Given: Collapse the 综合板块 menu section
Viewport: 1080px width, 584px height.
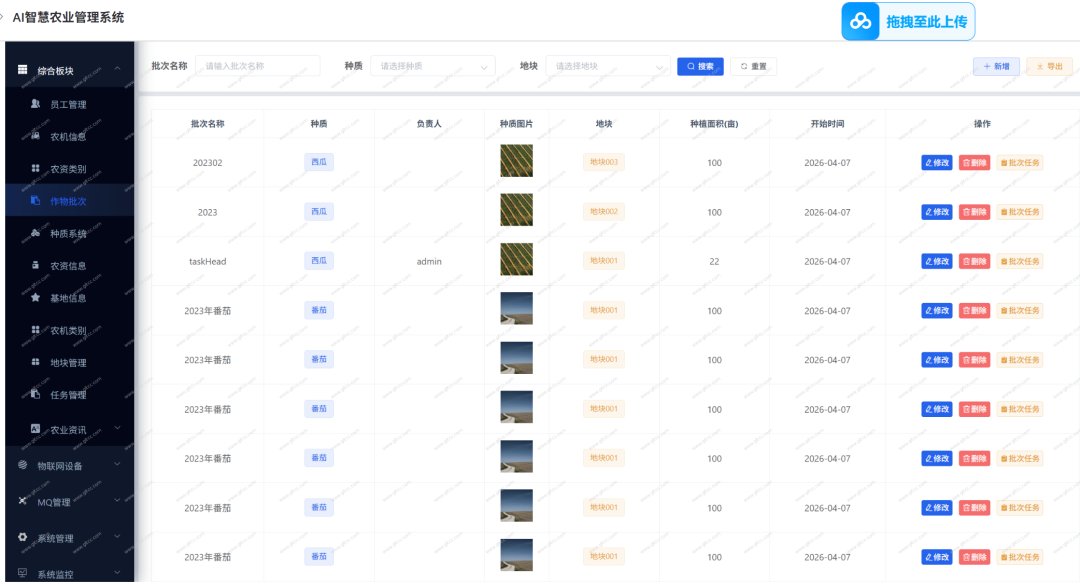Looking at the screenshot, I should (x=117, y=68).
